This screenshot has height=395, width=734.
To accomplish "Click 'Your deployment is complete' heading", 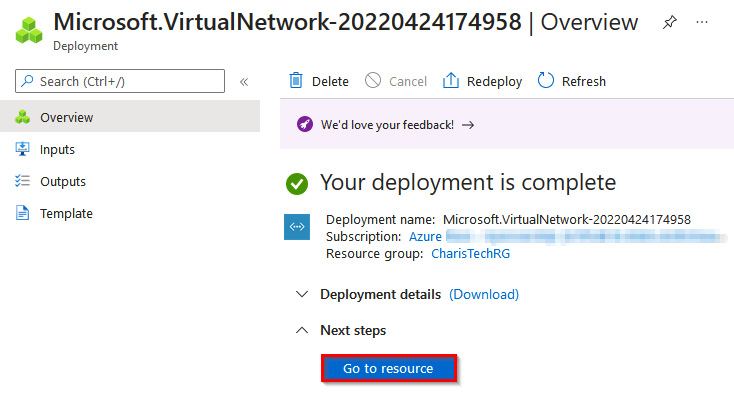I will pyautogui.click(x=468, y=183).
